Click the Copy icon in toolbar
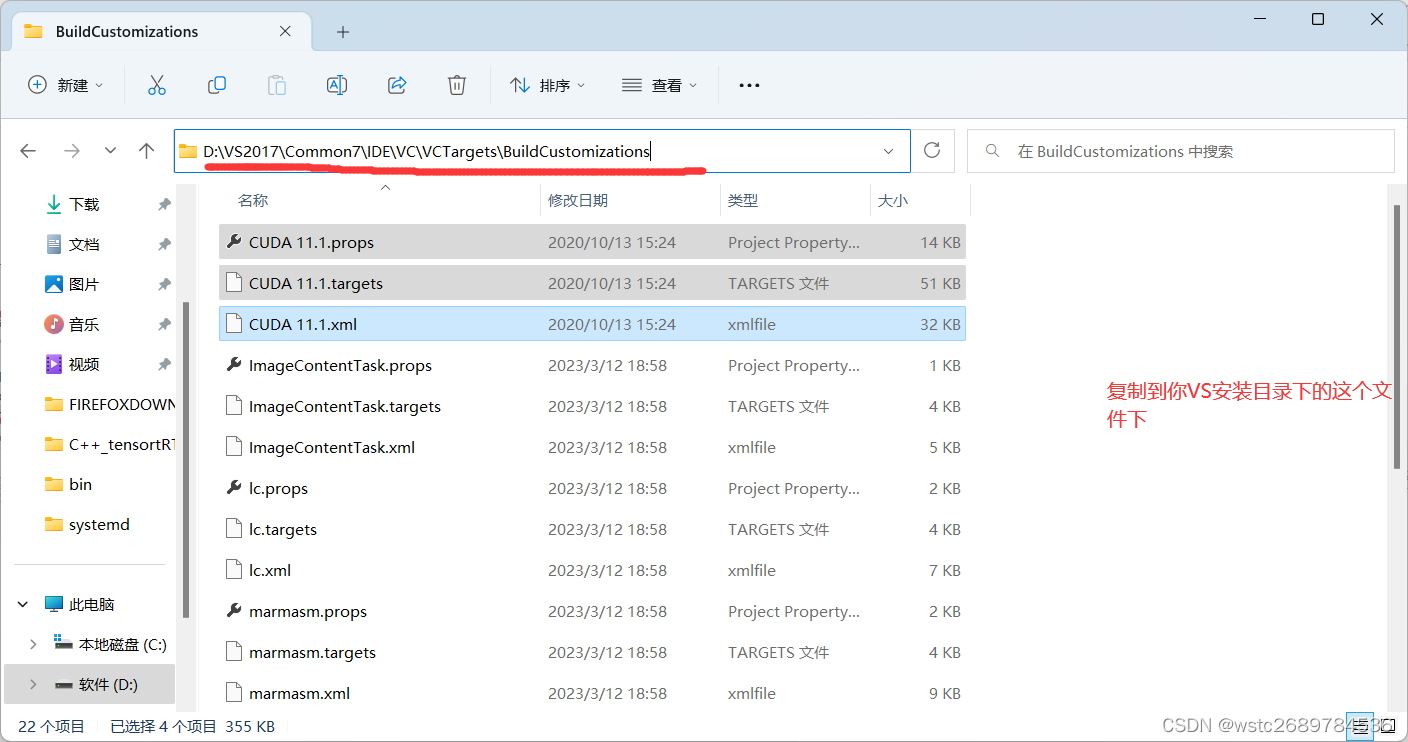 [217, 85]
